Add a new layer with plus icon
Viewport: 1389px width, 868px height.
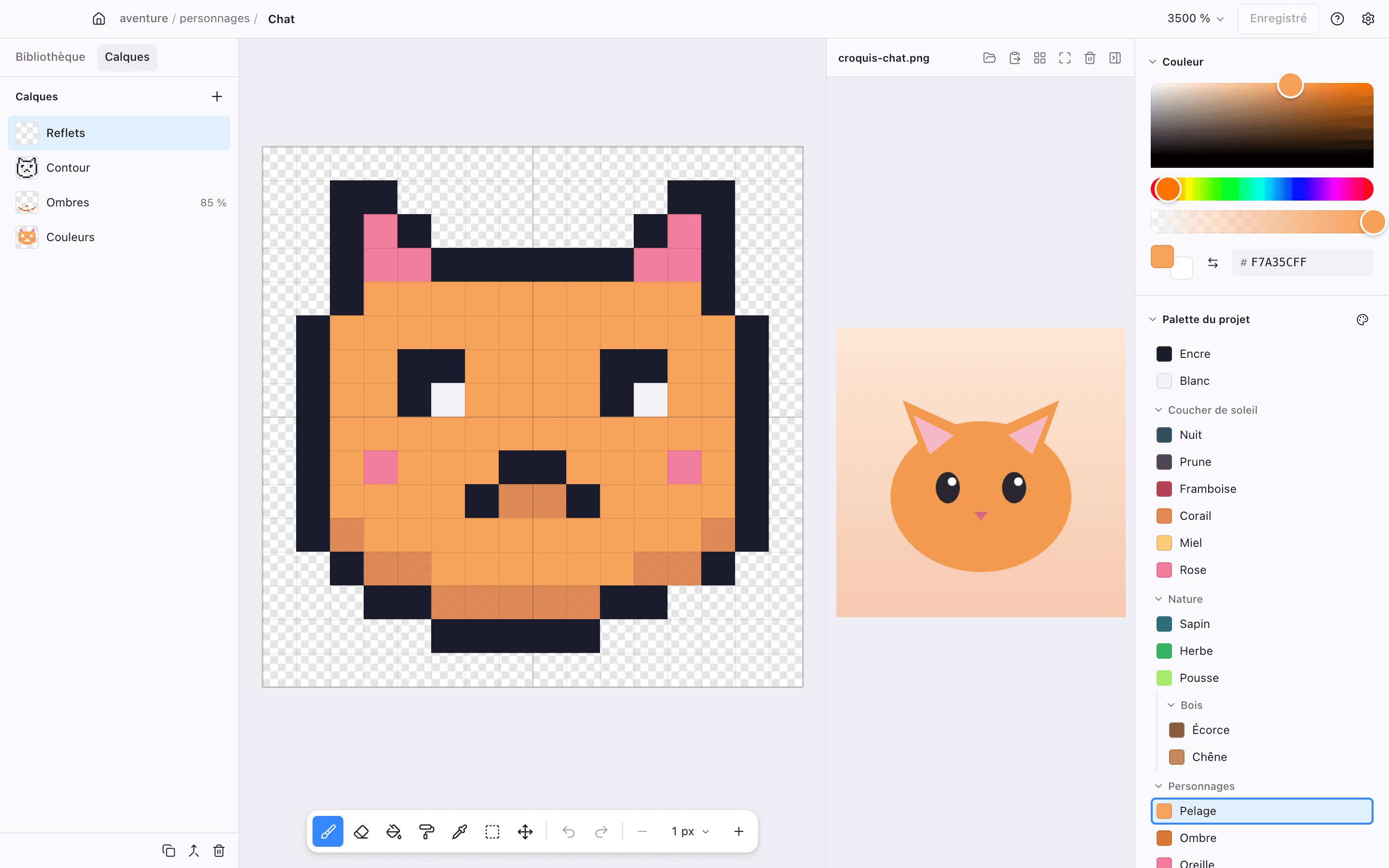(217, 96)
